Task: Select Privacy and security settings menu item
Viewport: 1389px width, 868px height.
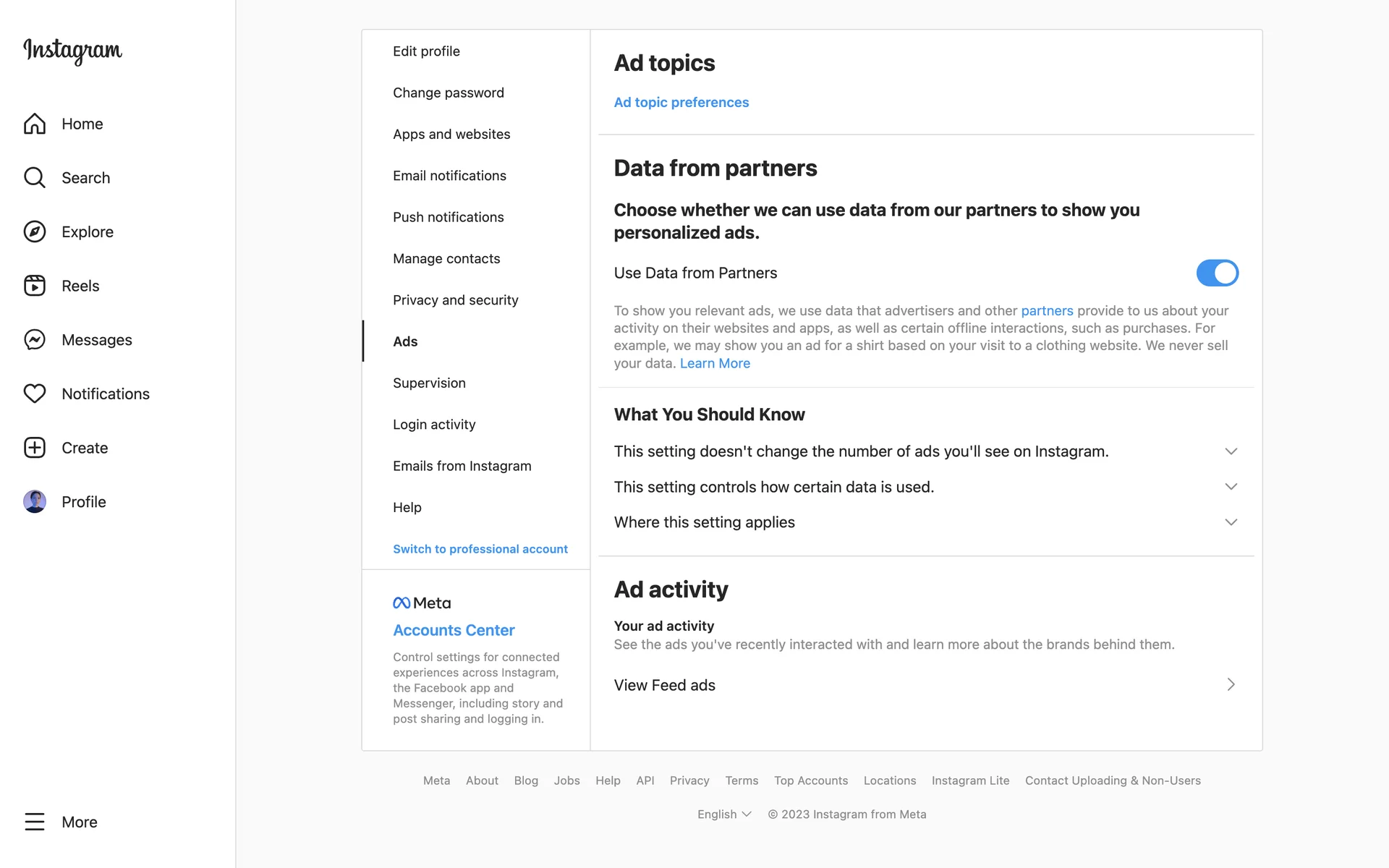Action: pyautogui.click(x=455, y=300)
